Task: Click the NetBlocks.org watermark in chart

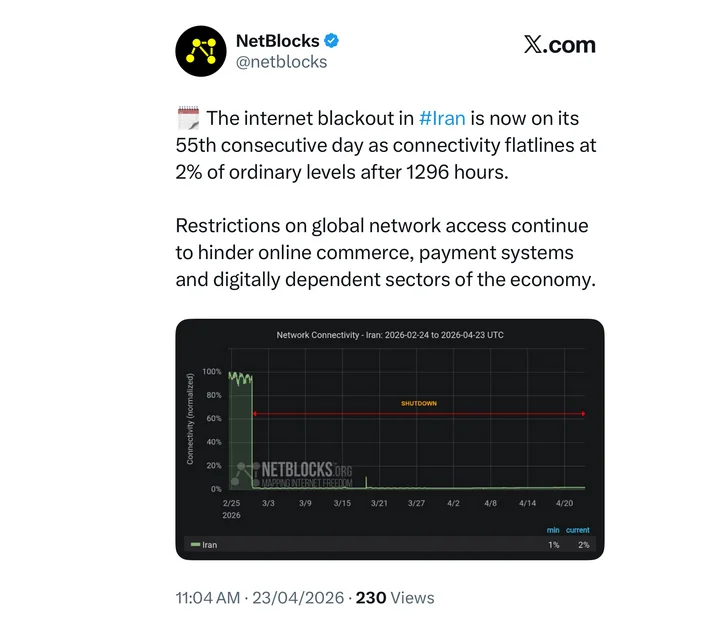Action: (292, 474)
